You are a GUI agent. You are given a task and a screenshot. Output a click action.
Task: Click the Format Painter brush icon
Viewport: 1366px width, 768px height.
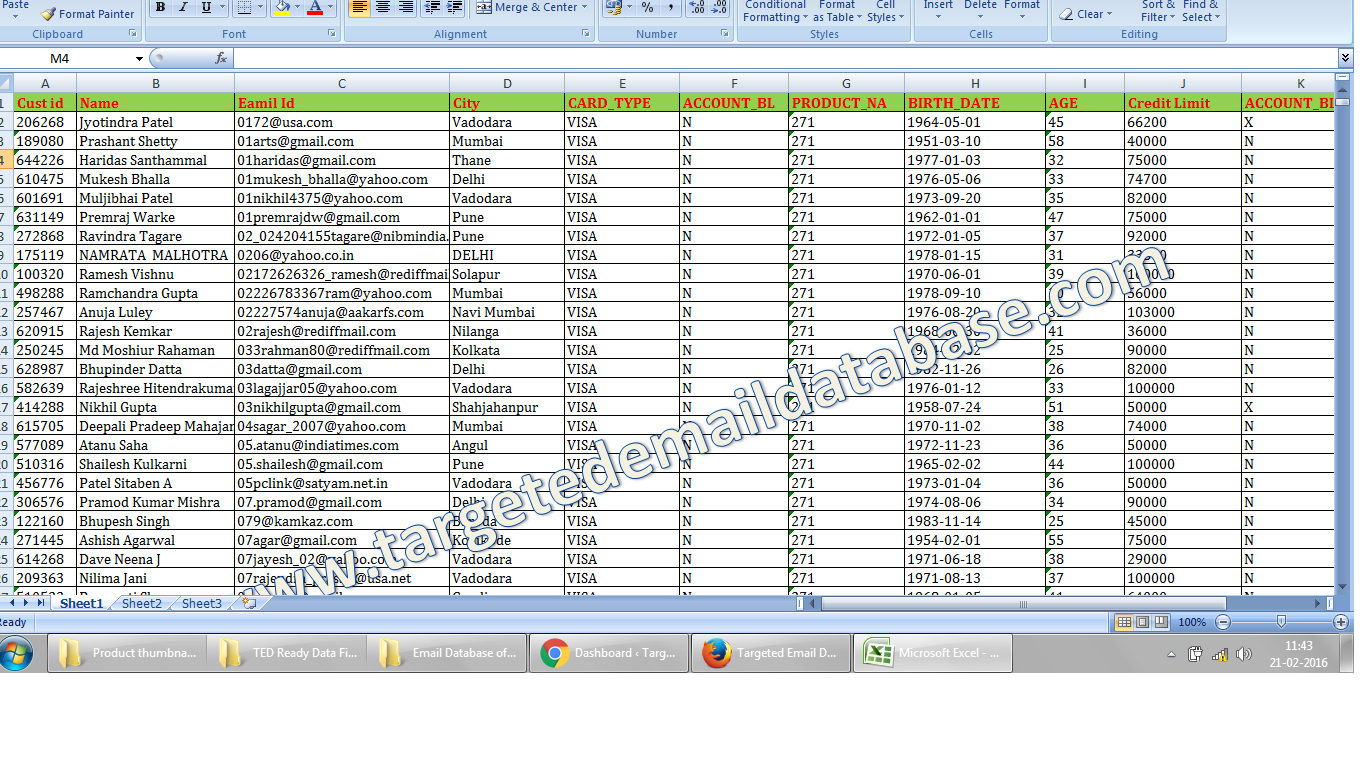coord(48,14)
